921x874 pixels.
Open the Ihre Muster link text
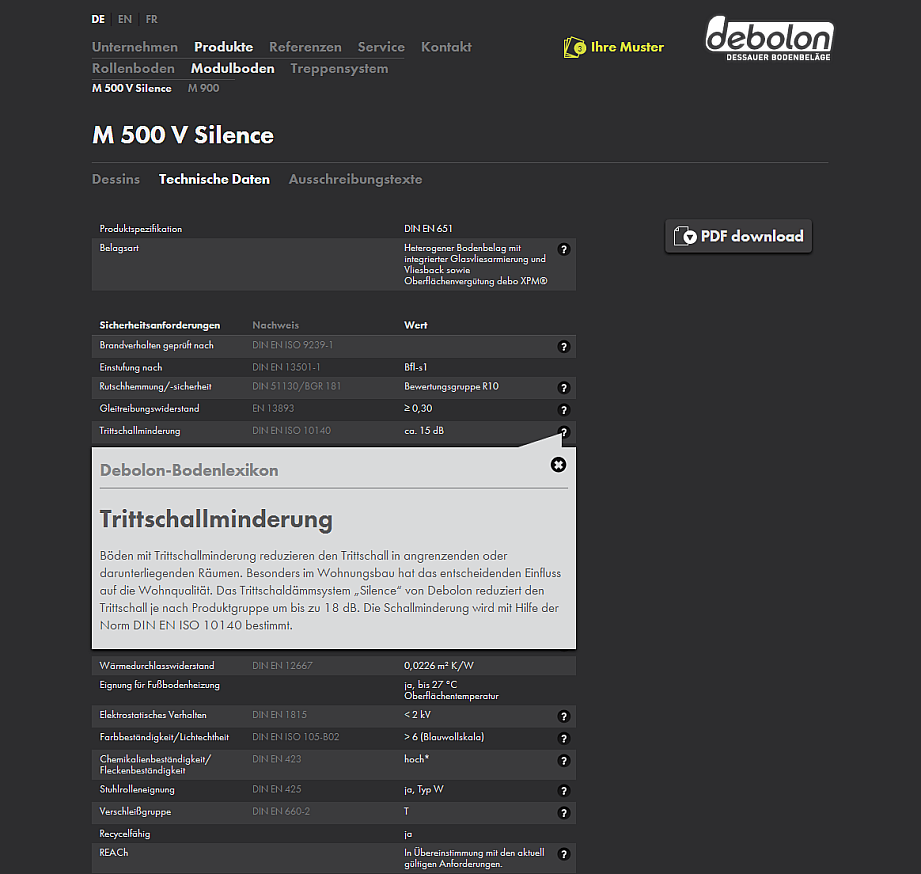[x=627, y=47]
